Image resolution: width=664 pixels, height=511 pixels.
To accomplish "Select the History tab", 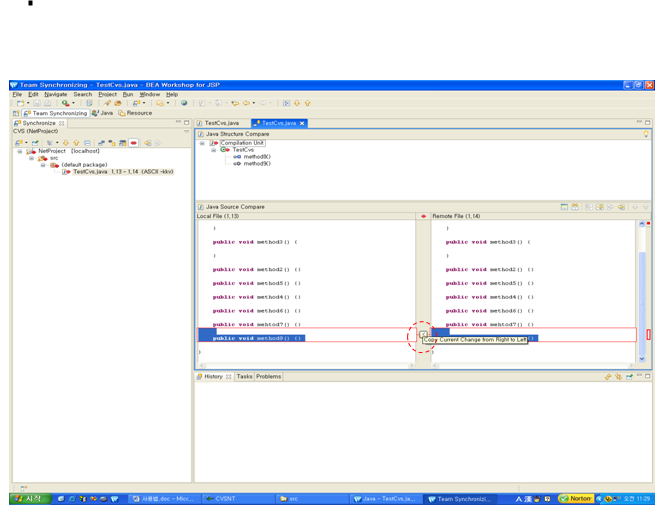I will (x=214, y=377).
